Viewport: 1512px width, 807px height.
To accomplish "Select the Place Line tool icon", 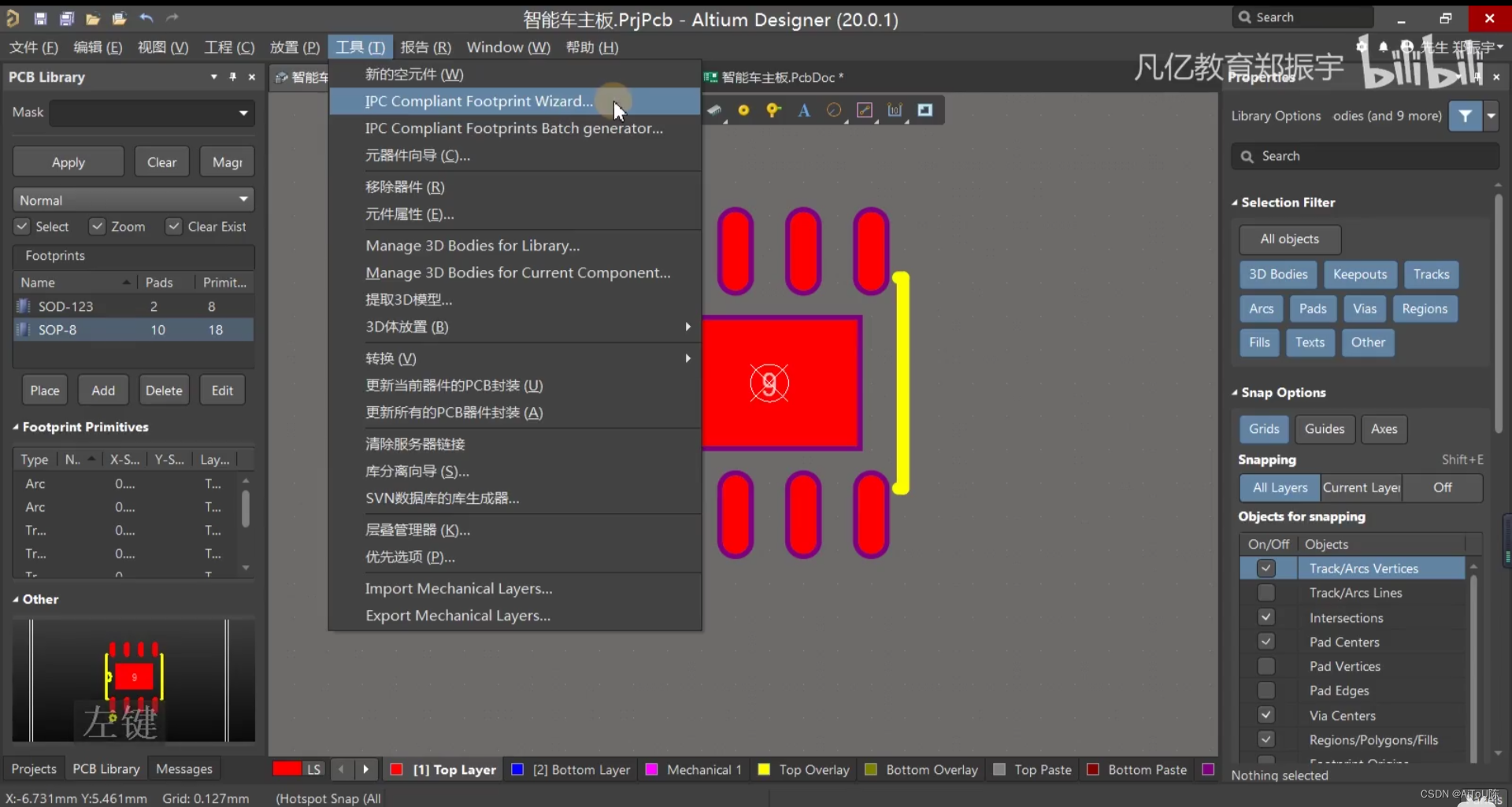I will [865, 110].
